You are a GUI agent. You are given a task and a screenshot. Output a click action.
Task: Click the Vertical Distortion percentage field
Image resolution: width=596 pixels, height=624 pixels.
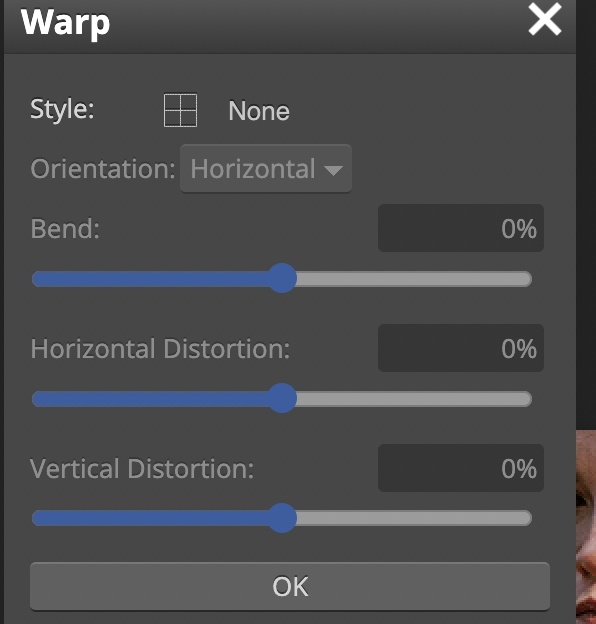pyautogui.click(x=461, y=468)
